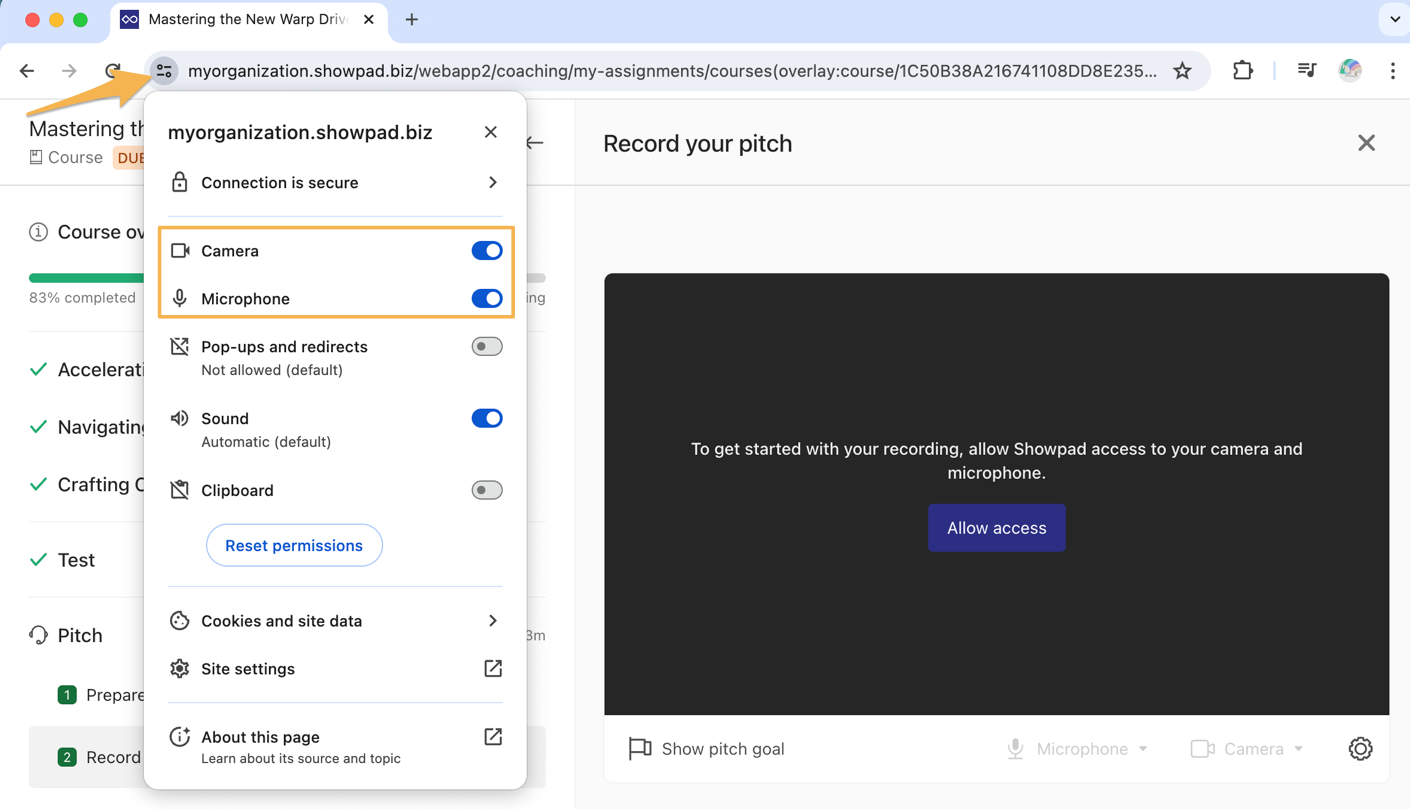Open Chrome three-dot menu

pyautogui.click(x=1392, y=71)
